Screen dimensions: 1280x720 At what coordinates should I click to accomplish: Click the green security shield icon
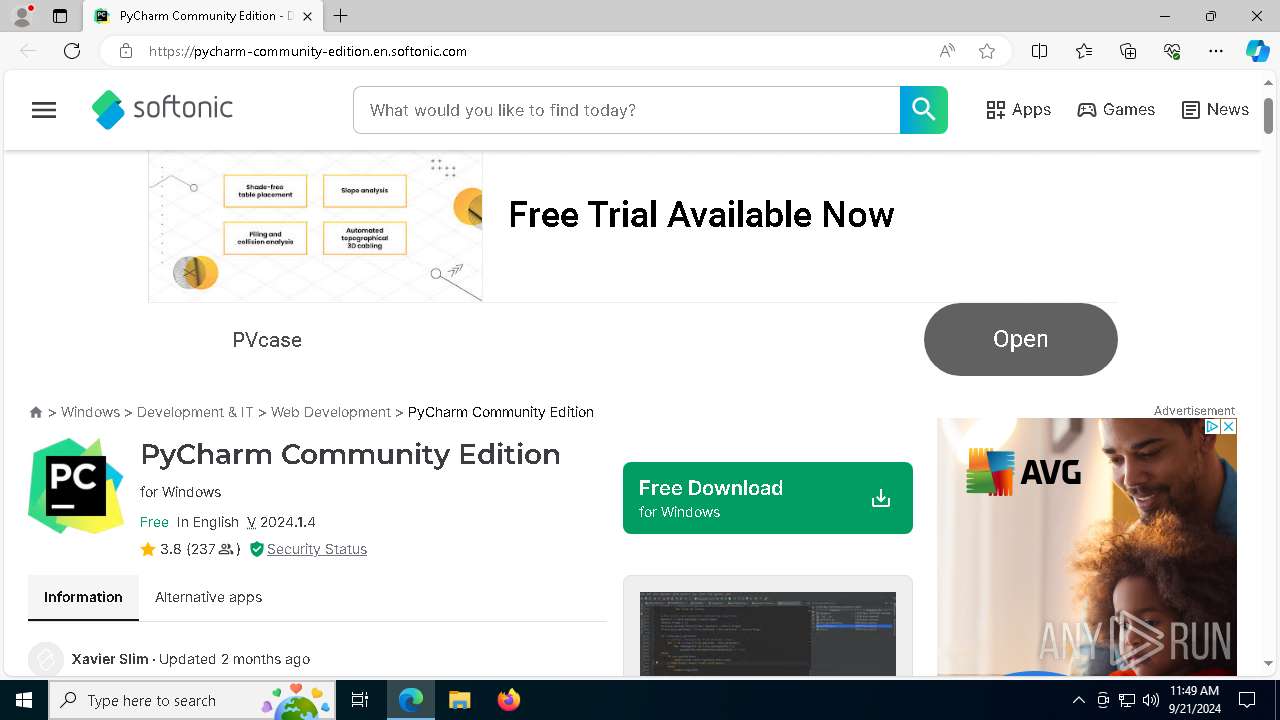pos(257,549)
